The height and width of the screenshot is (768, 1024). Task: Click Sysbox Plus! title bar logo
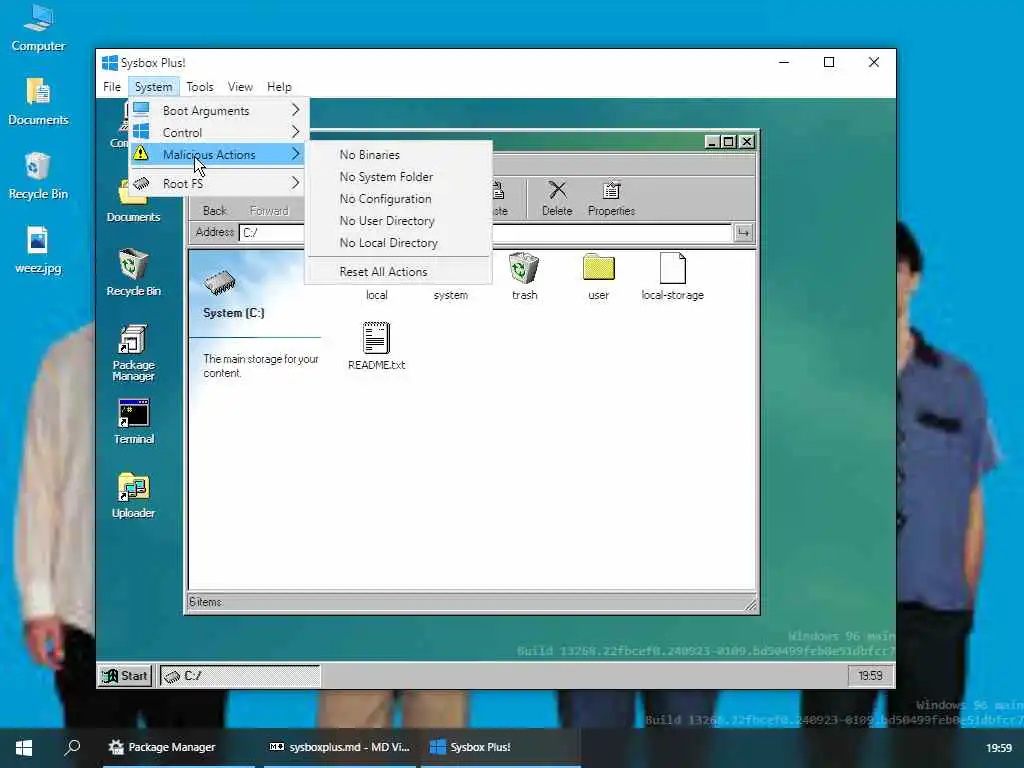[110, 63]
